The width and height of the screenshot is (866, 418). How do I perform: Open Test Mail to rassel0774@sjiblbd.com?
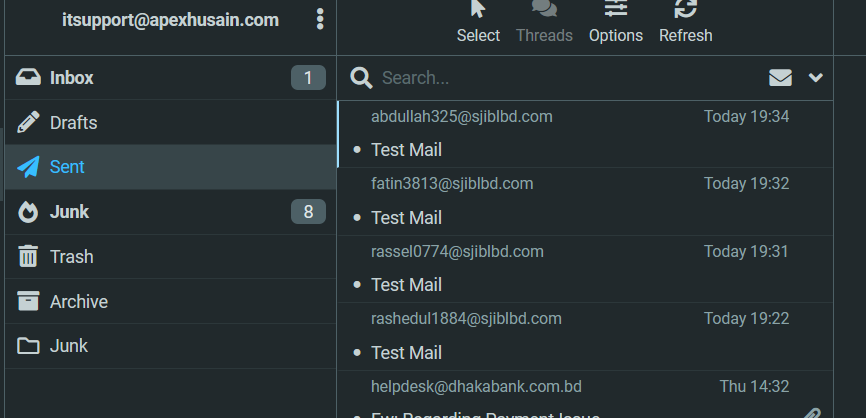pos(406,285)
